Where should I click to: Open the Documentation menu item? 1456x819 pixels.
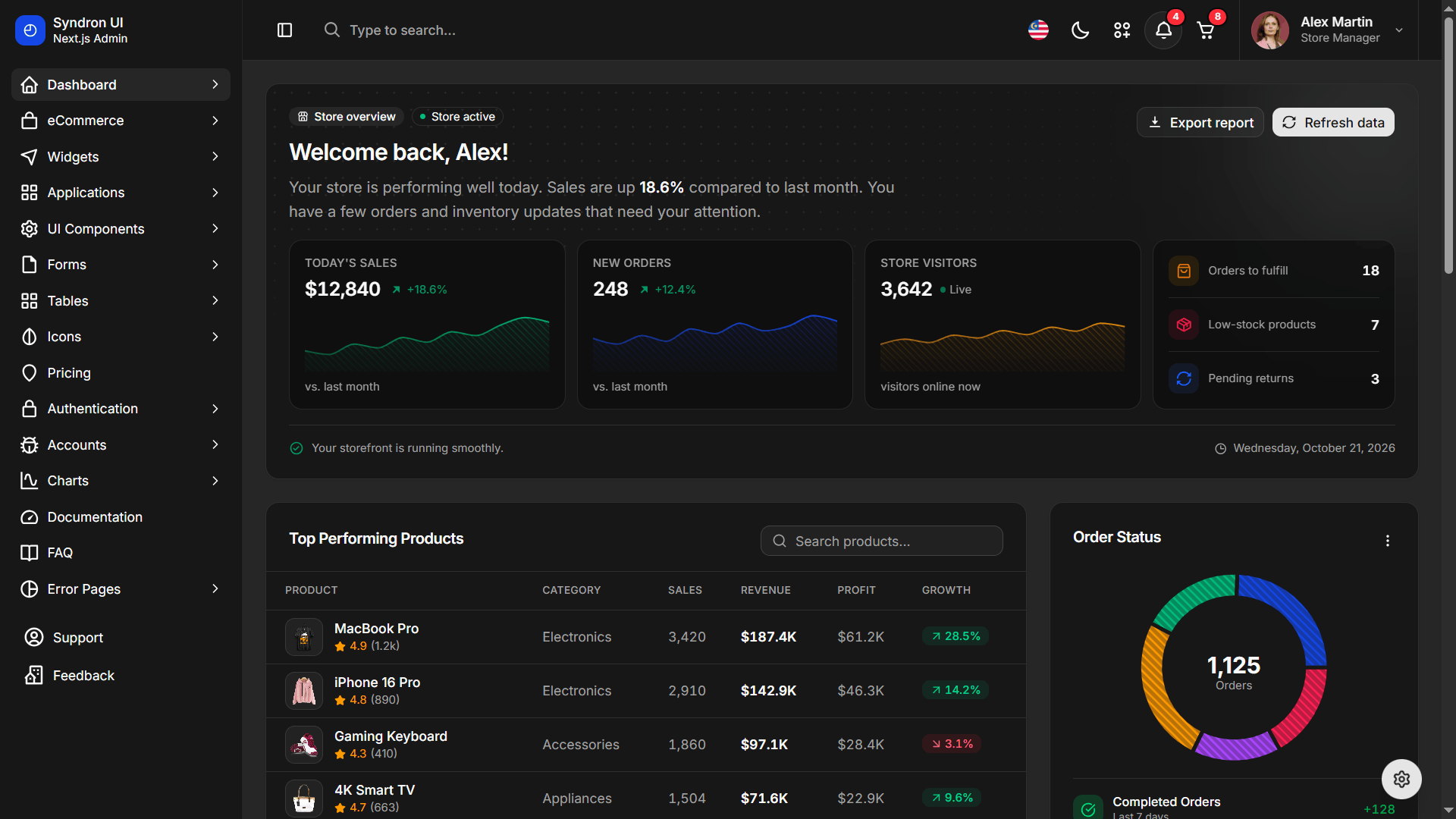pyautogui.click(x=121, y=517)
